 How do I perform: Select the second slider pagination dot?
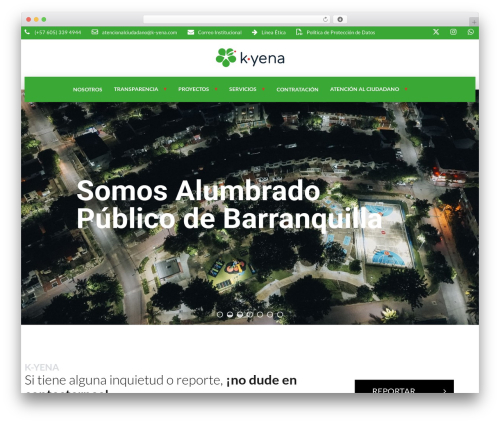(x=230, y=314)
